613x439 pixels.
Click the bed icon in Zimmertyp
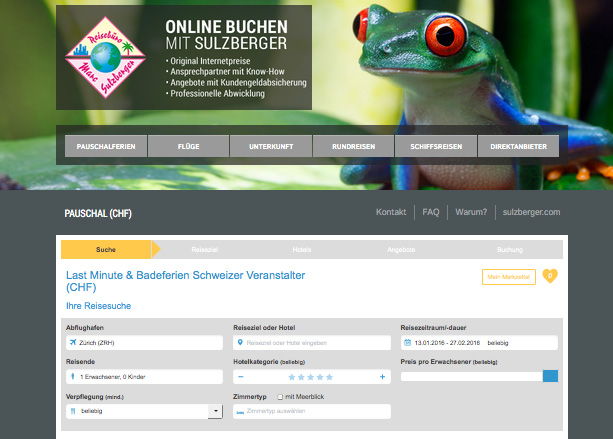[240, 411]
